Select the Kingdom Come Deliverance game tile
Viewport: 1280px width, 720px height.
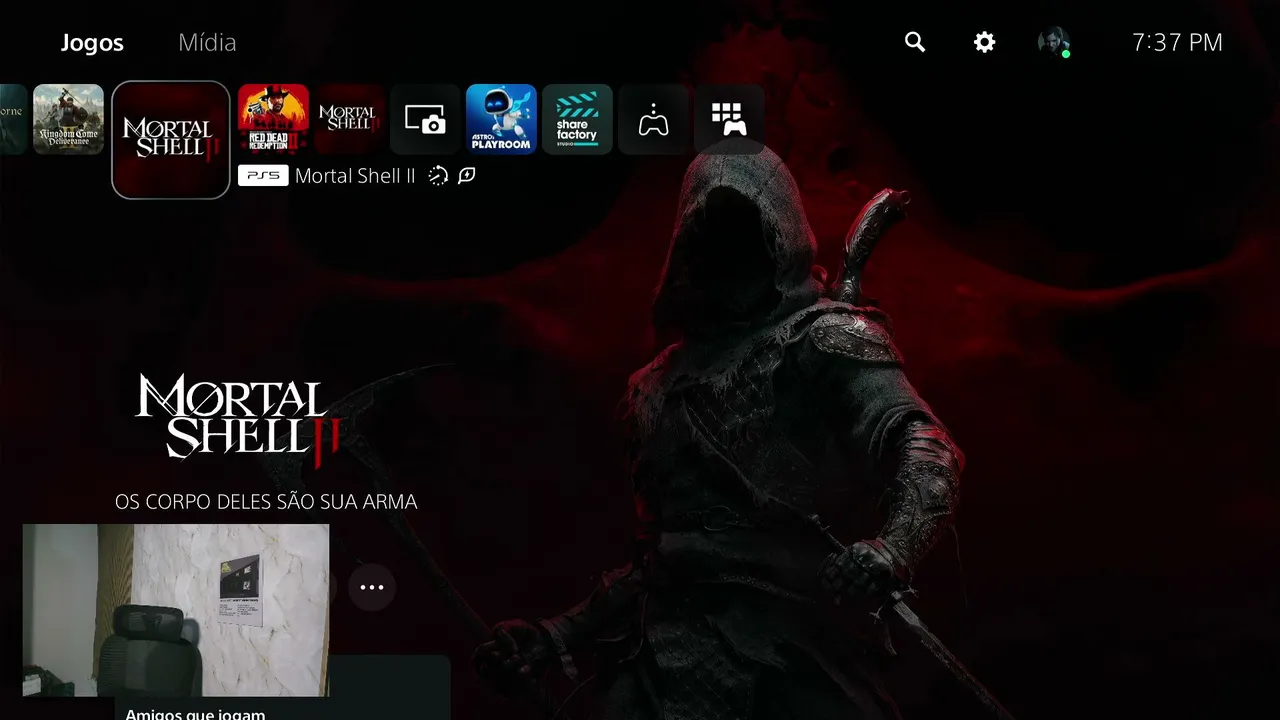click(68, 119)
